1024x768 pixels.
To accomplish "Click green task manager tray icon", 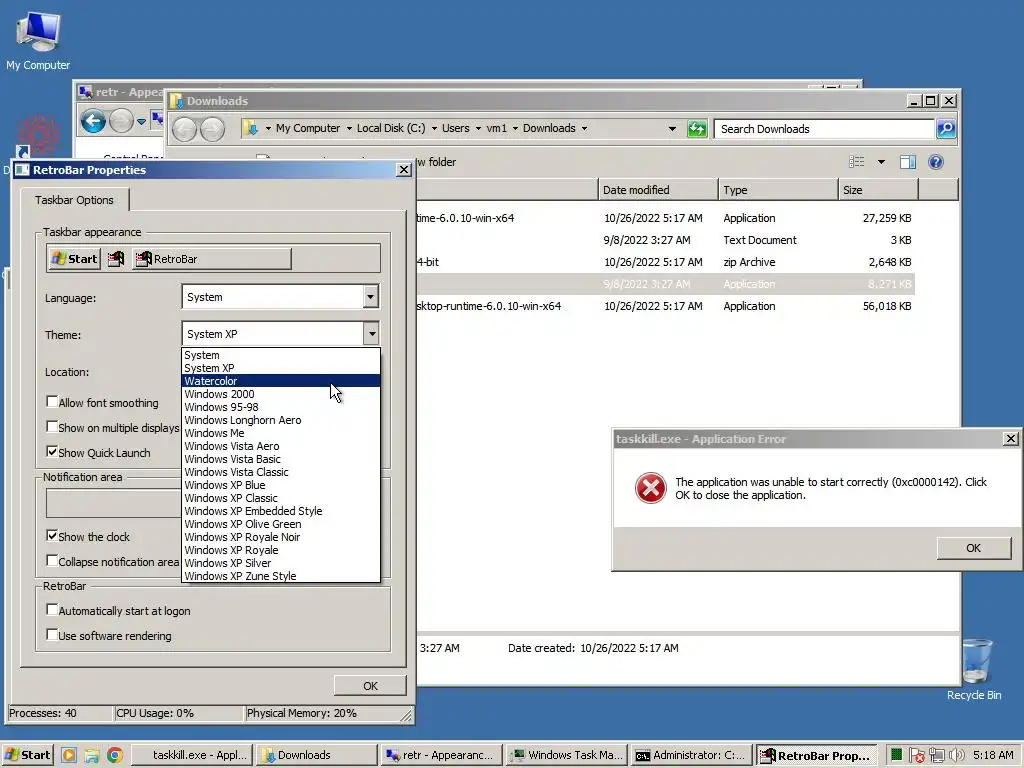I will click(897, 755).
